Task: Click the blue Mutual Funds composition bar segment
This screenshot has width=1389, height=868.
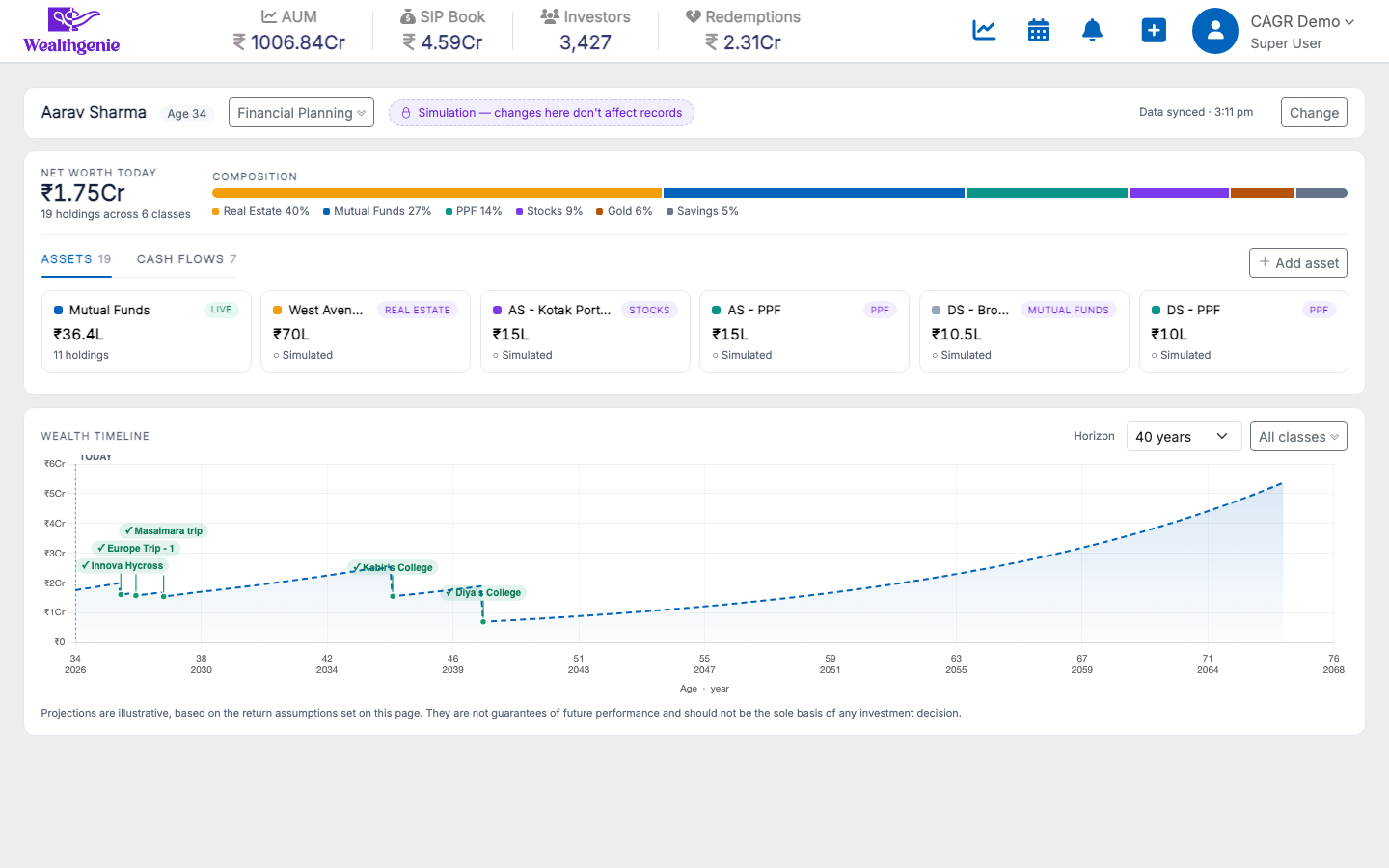Action: 814,193
